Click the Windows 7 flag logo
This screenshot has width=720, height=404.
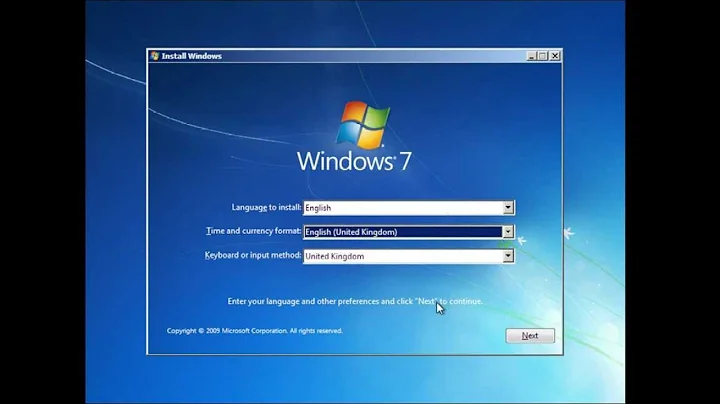coord(363,125)
